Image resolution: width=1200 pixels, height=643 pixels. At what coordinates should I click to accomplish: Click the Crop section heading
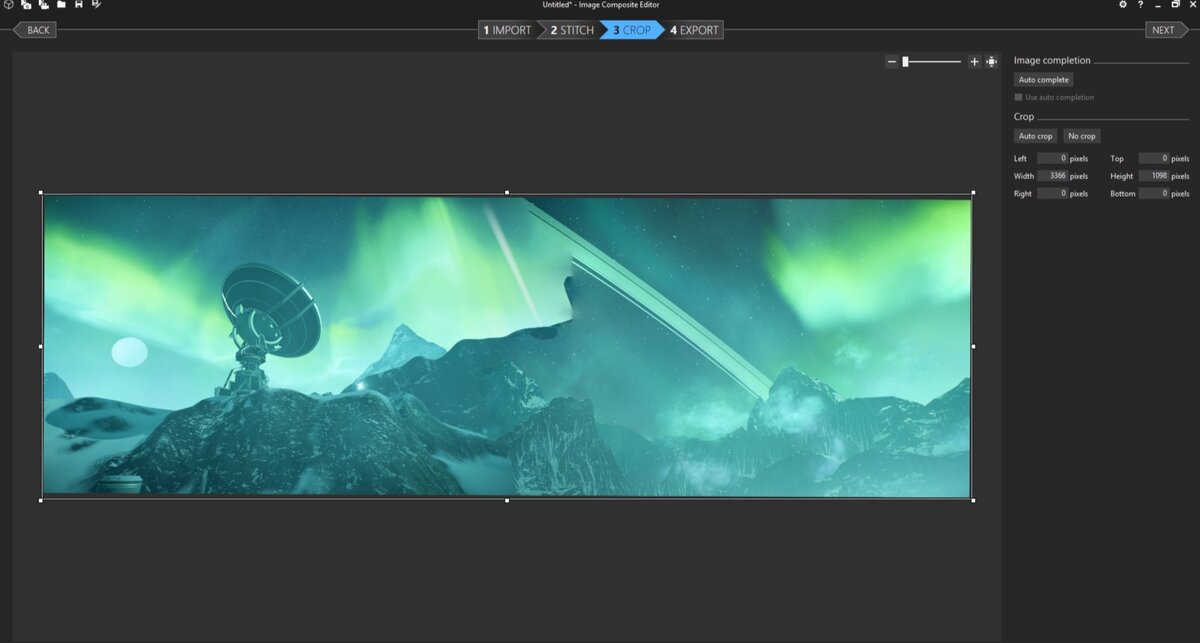pyautogui.click(x=1024, y=117)
